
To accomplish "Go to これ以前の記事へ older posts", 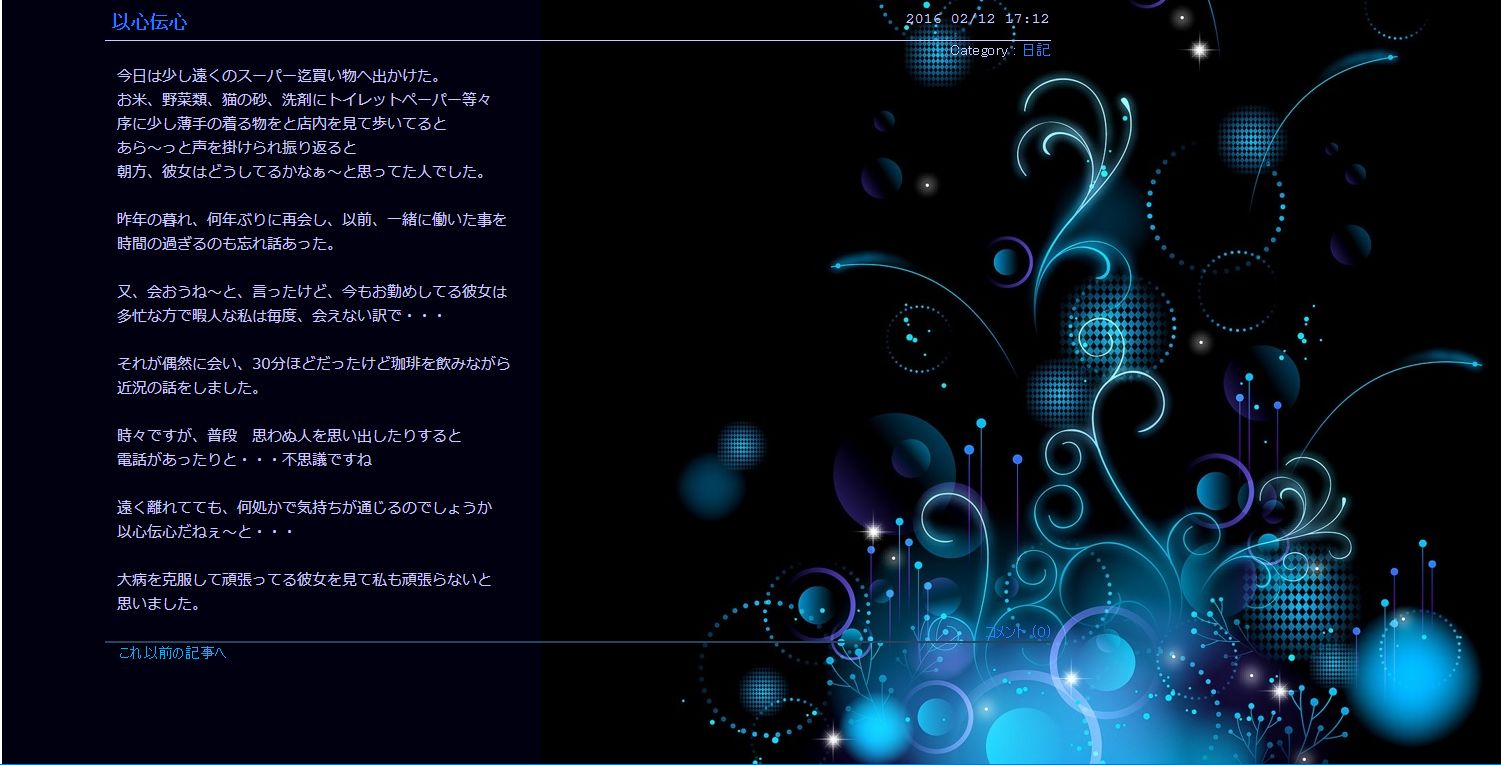I will pyautogui.click(x=173, y=653).
